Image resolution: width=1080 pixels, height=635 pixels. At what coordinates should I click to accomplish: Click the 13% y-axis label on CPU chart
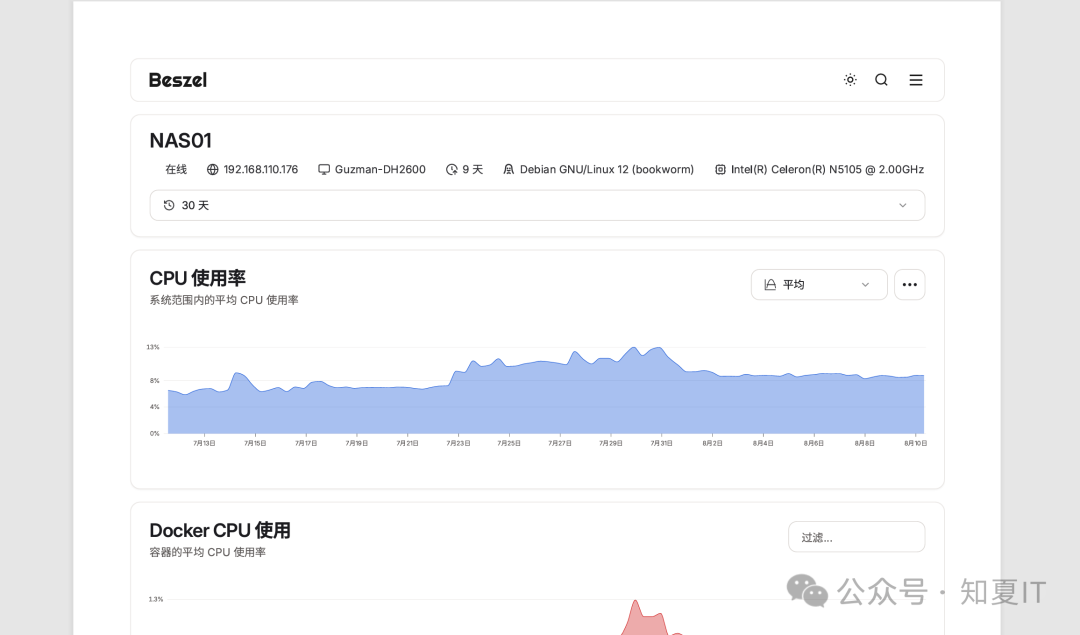(x=153, y=347)
